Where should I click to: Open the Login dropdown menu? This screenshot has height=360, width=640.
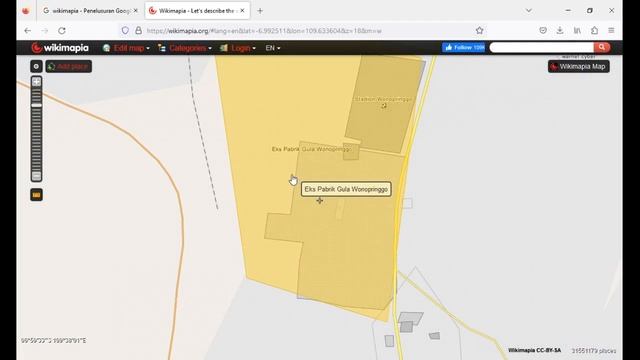click(238, 48)
